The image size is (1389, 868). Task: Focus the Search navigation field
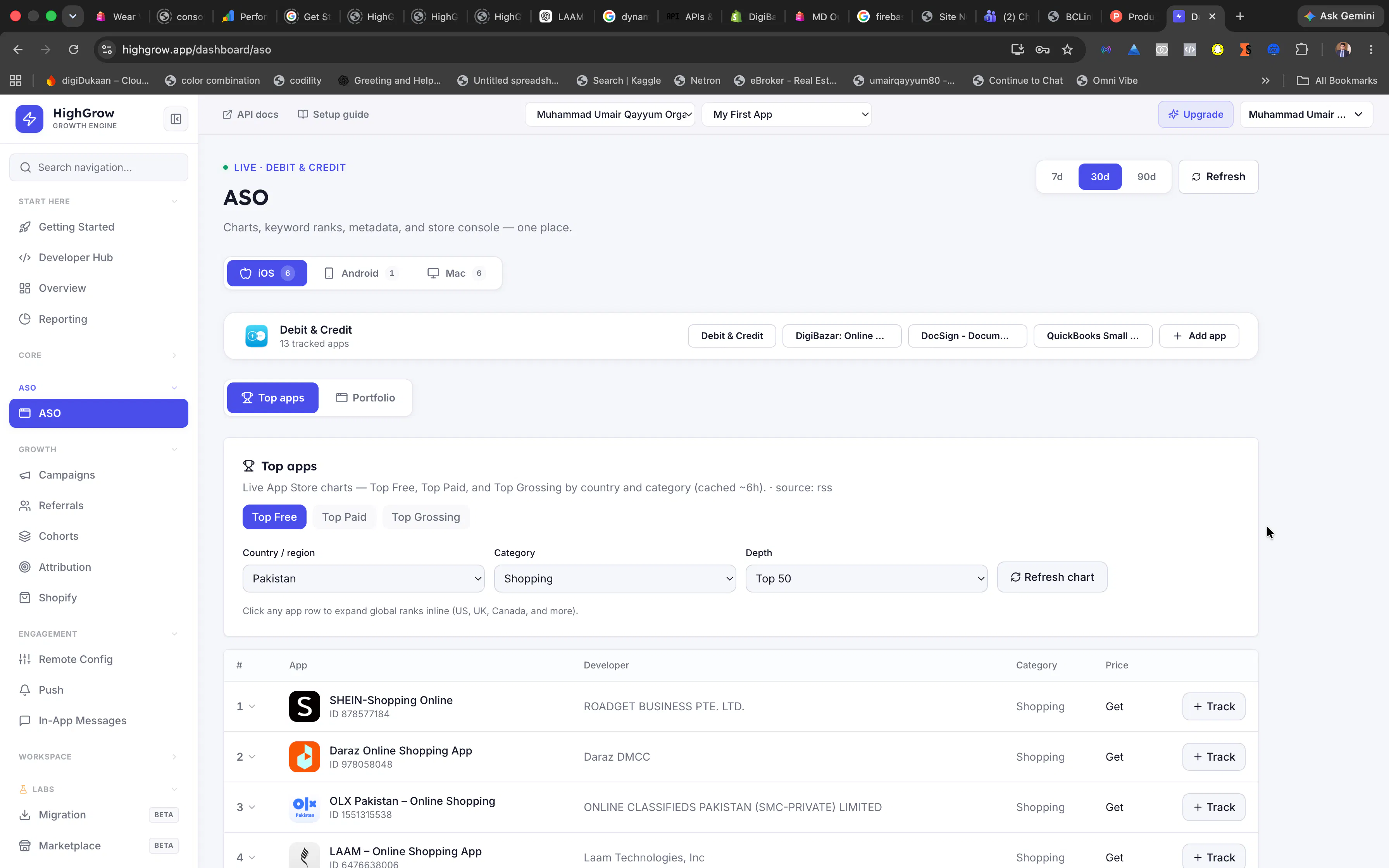pos(99,167)
